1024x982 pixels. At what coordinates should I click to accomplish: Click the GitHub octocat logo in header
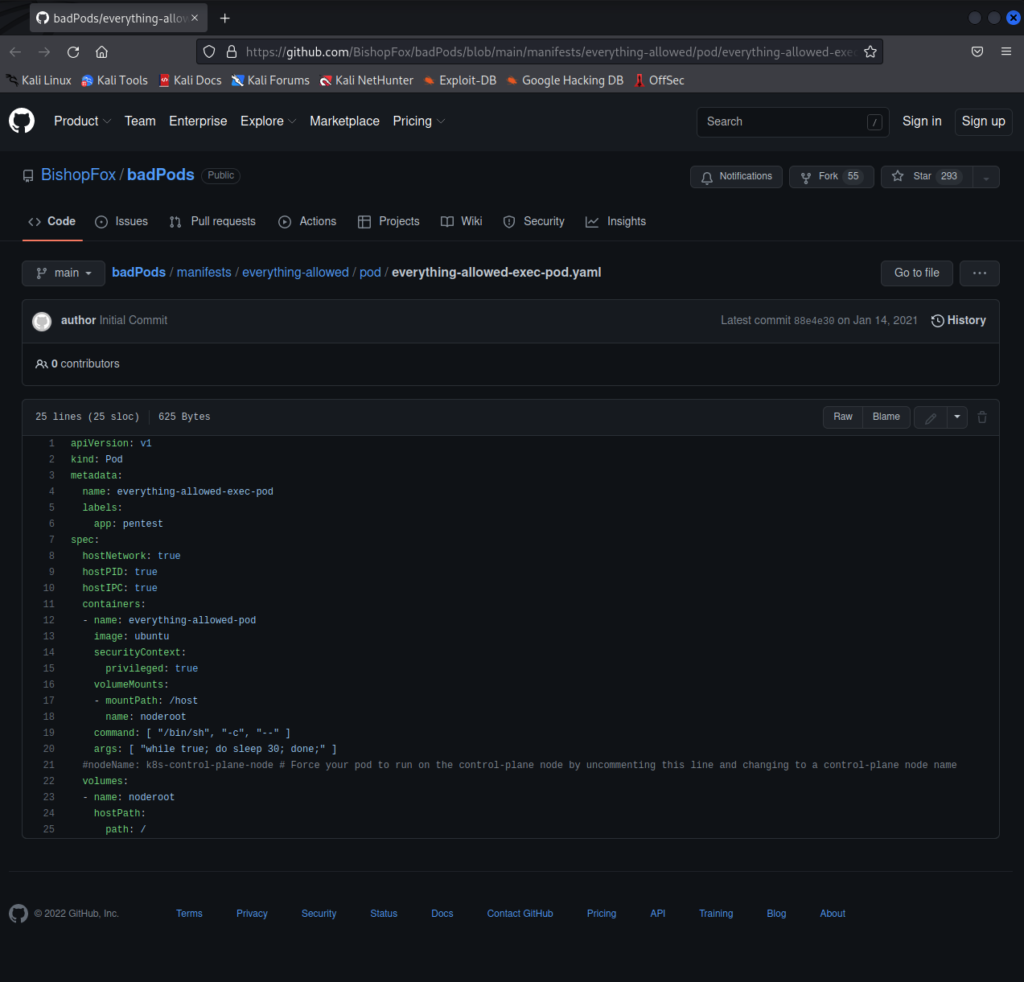[x=22, y=121]
